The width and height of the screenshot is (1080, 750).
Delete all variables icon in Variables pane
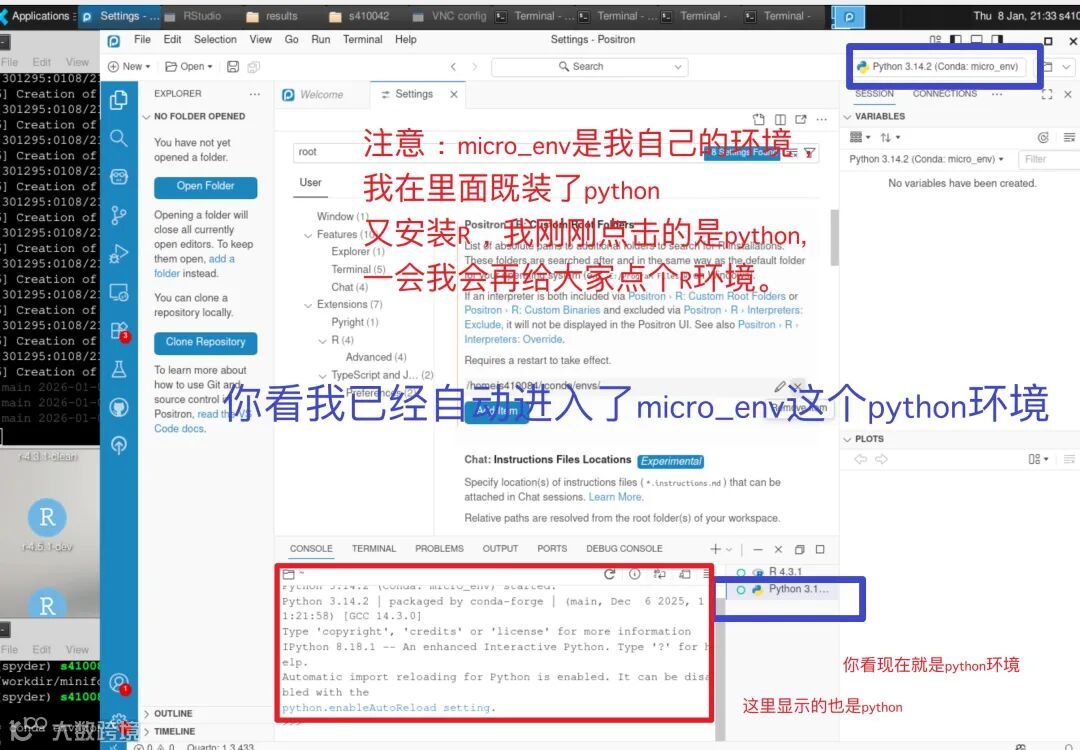coord(1068,138)
